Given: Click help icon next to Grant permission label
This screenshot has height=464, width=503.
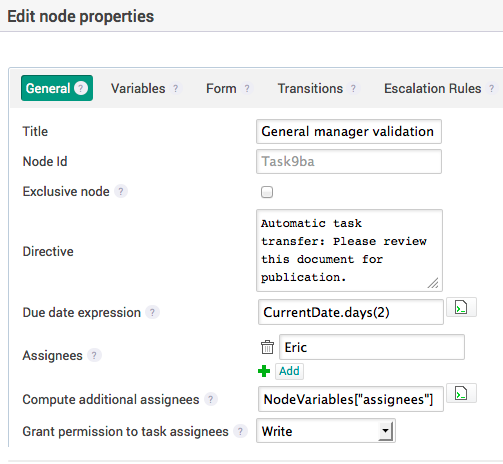Looking at the screenshot, I should [x=240, y=431].
